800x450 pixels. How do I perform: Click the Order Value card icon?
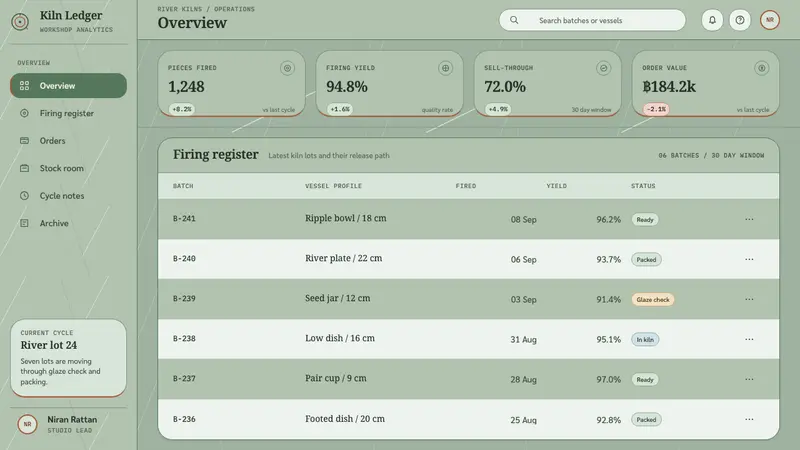(x=762, y=68)
